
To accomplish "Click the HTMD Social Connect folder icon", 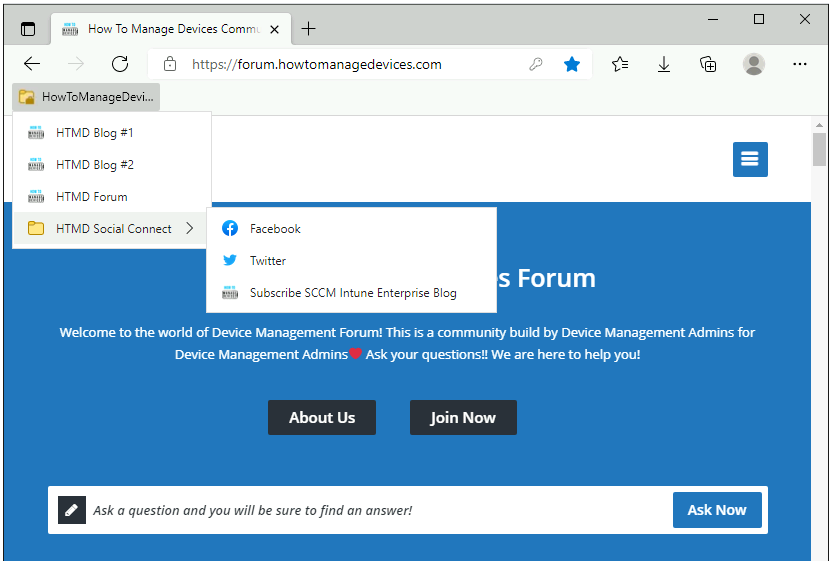I will click(36, 228).
